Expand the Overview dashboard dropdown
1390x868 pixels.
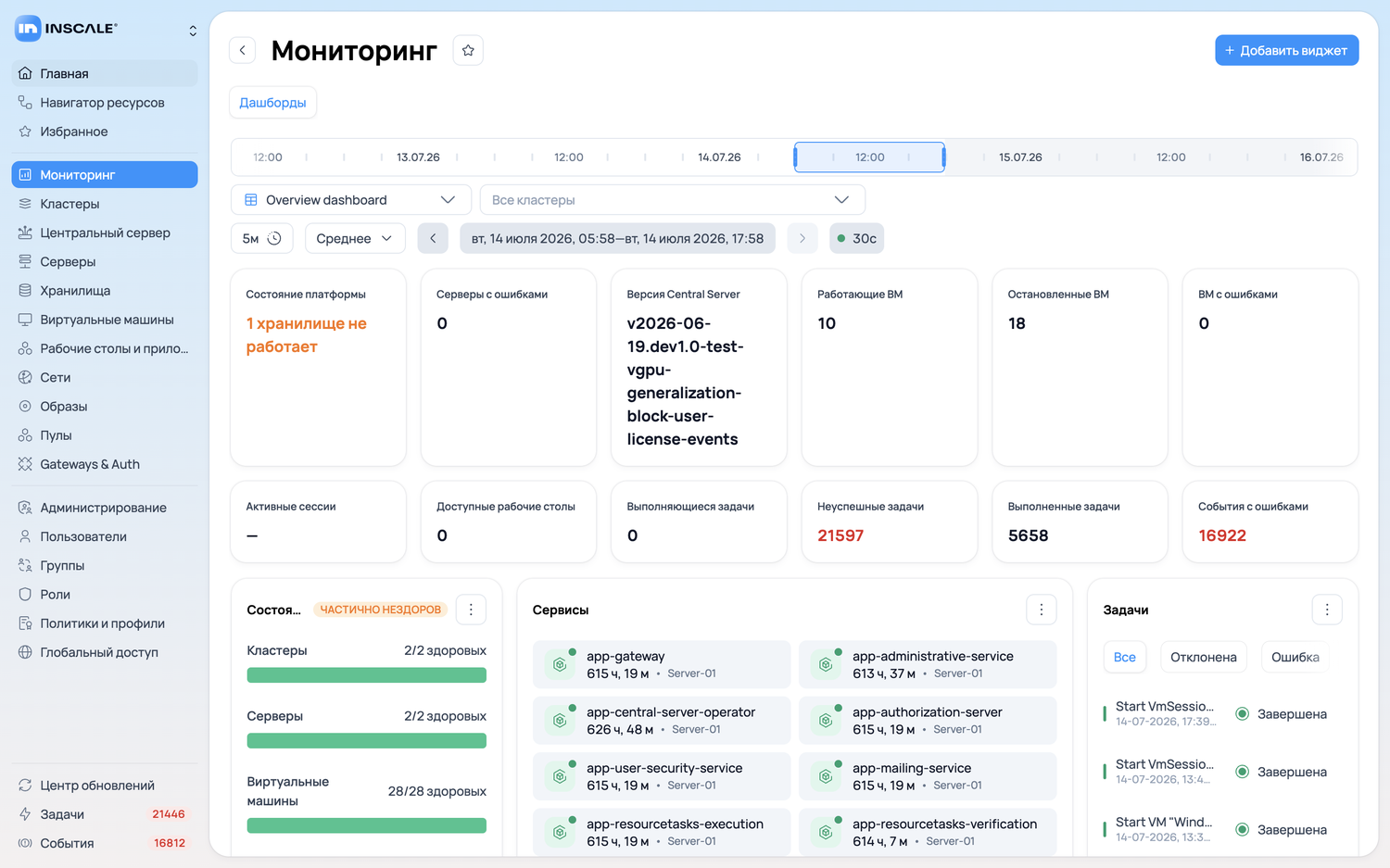click(351, 200)
